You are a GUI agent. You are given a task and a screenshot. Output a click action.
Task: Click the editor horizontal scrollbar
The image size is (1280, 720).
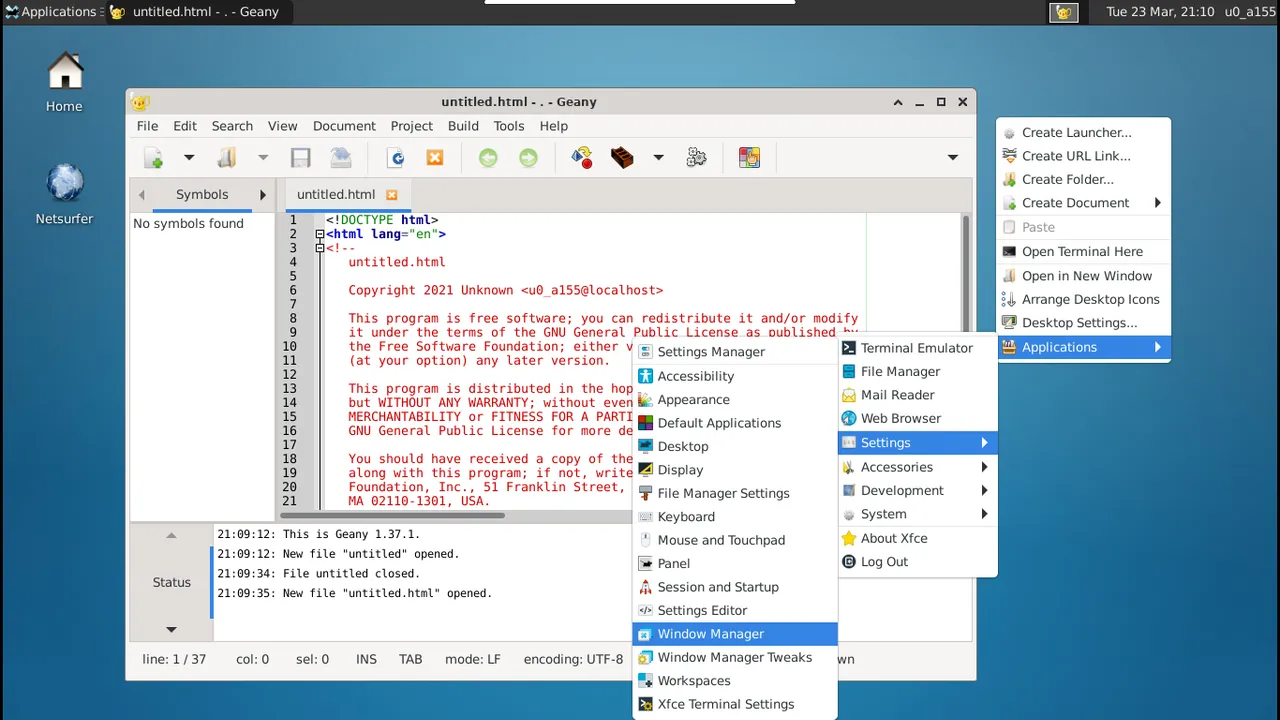(x=392, y=516)
